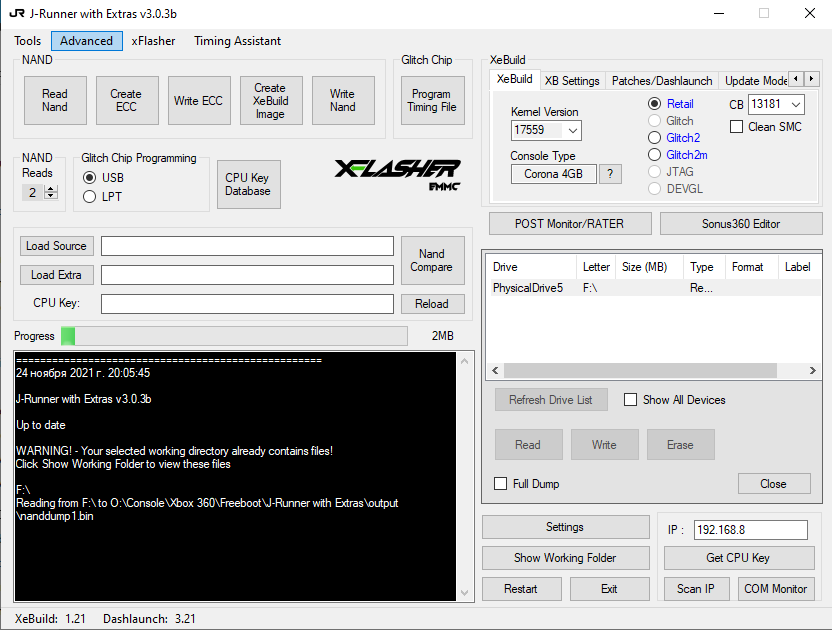Open the Tools menu
The width and height of the screenshot is (832, 630).
tap(28, 41)
